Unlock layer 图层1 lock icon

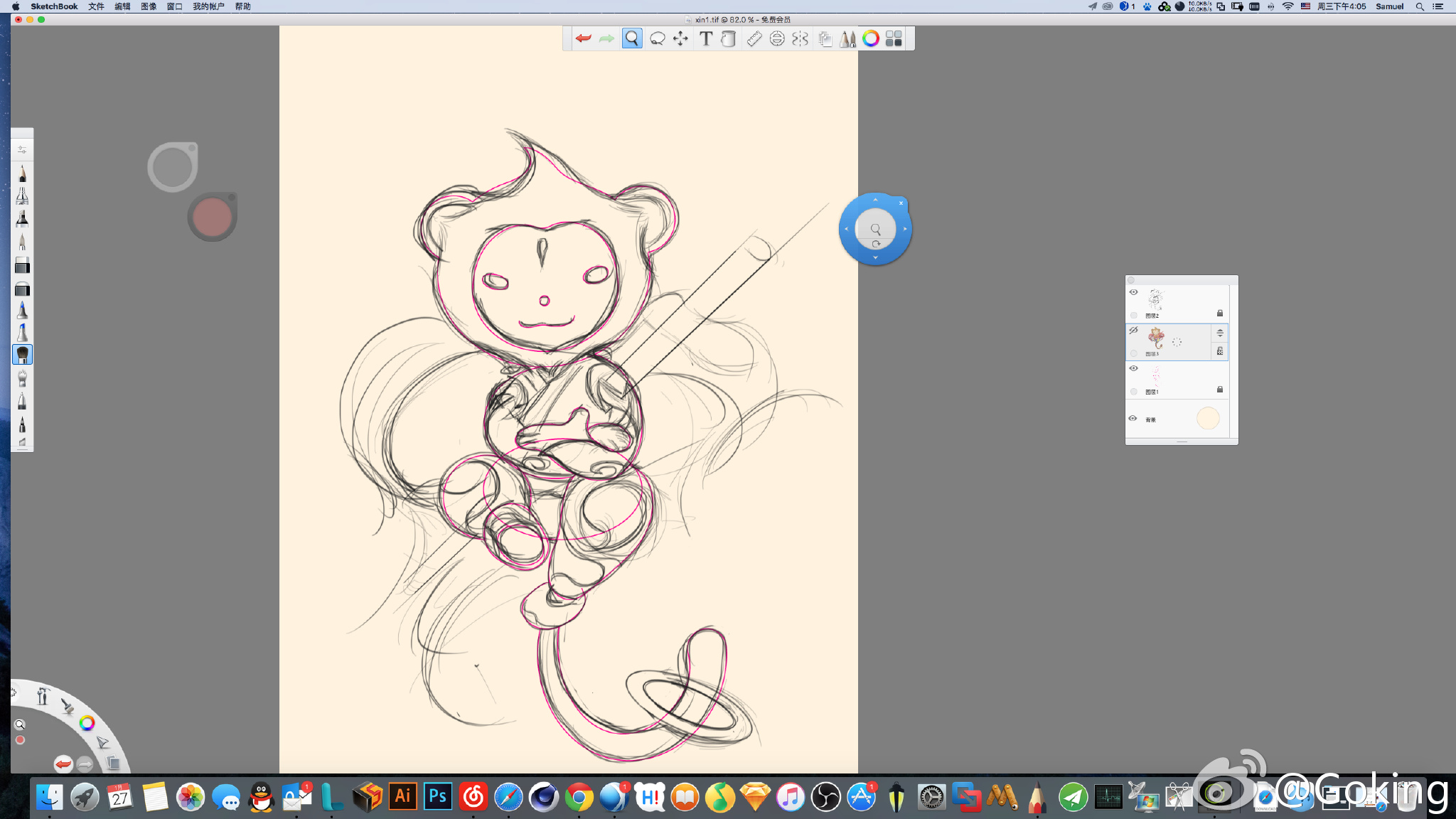(x=1220, y=390)
